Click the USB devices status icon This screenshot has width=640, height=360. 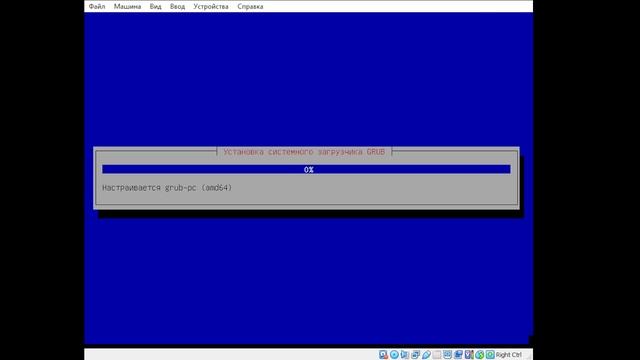pos(426,355)
